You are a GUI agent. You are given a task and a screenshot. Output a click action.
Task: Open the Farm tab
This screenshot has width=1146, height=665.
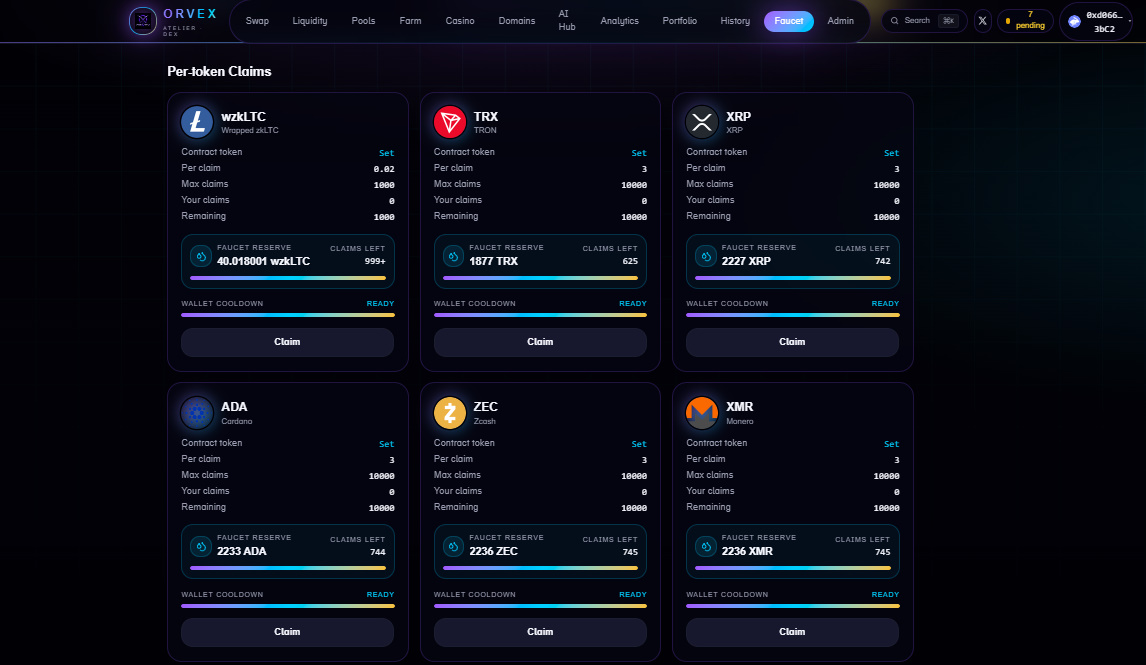pos(410,21)
